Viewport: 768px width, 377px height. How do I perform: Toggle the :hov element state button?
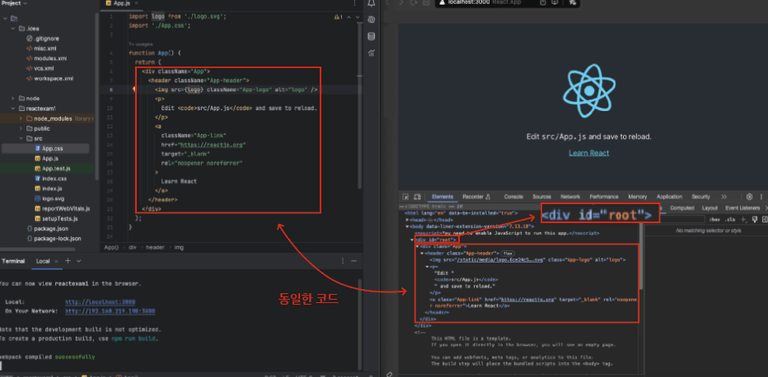(x=715, y=219)
